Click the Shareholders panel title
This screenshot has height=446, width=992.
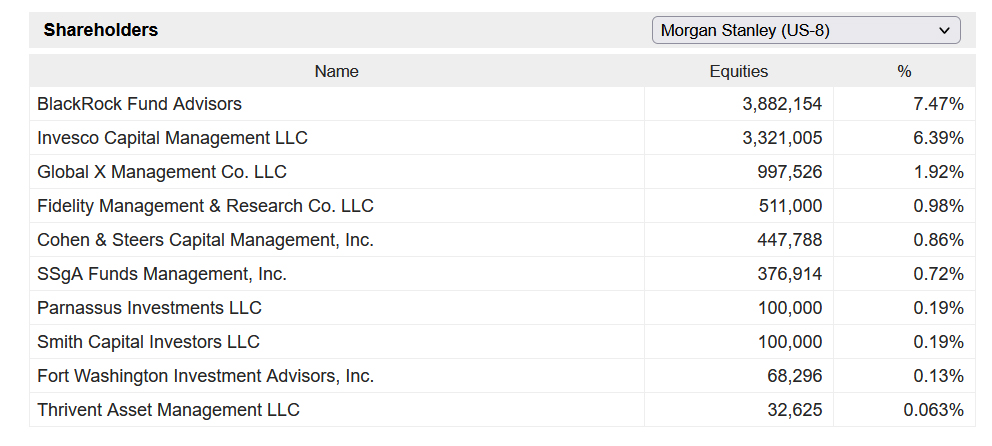101,30
